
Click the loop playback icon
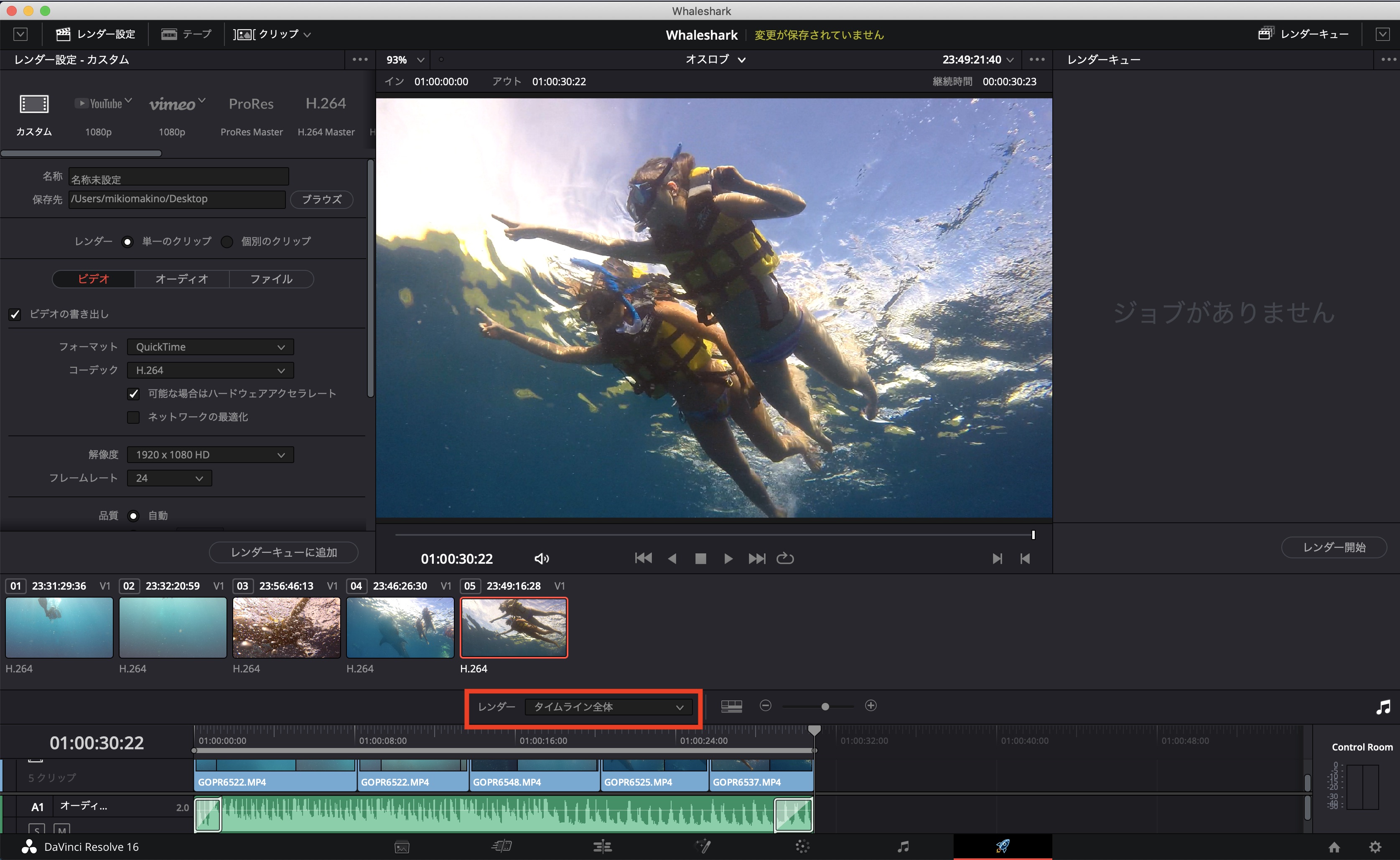785,559
